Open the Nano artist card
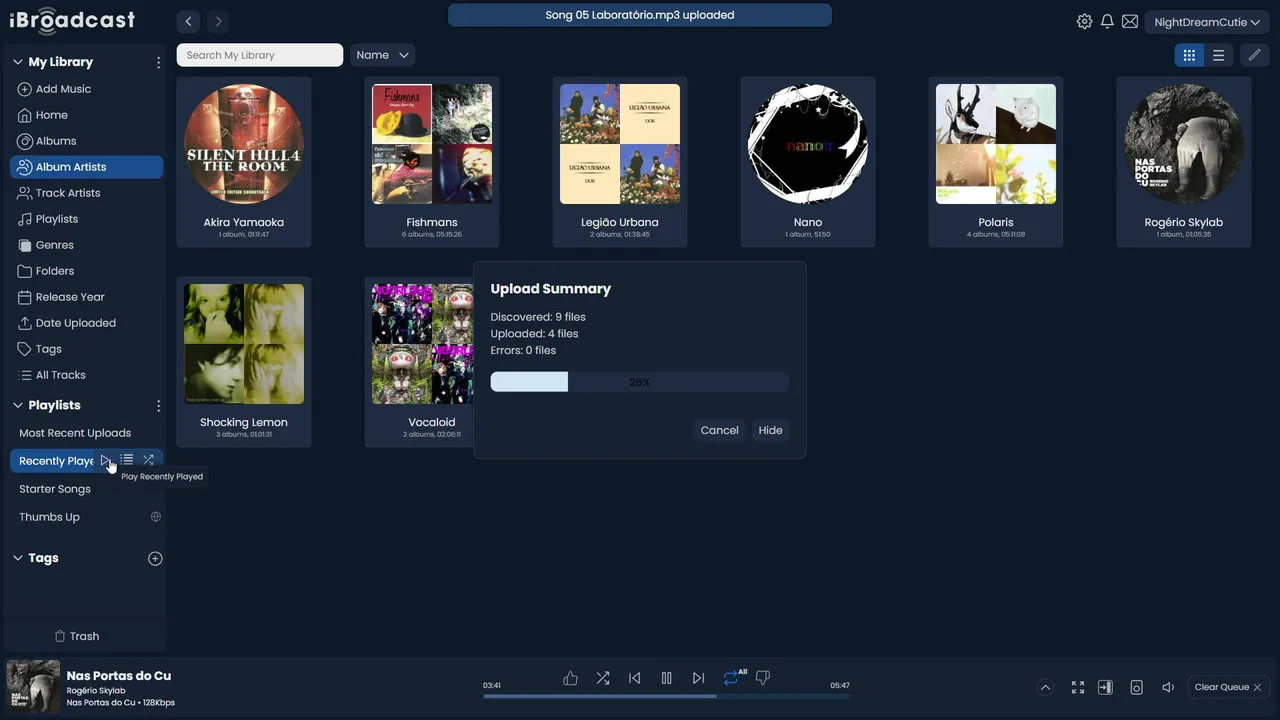Image resolution: width=1280 pixels, height=720 pixels. tap(808, 162)
